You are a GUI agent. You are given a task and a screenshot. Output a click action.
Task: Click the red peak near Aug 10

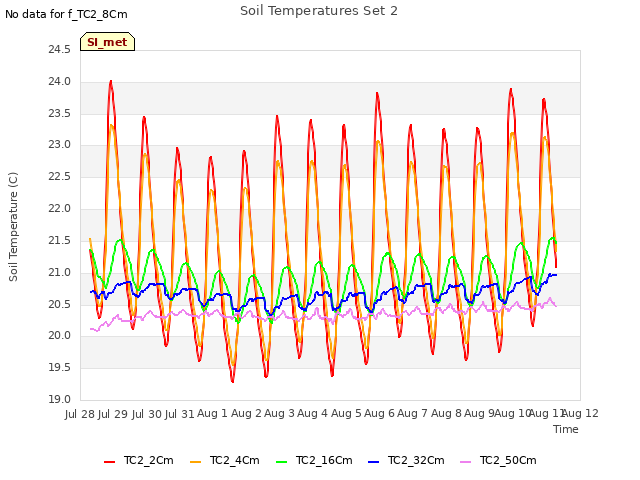tap(511, 89)
